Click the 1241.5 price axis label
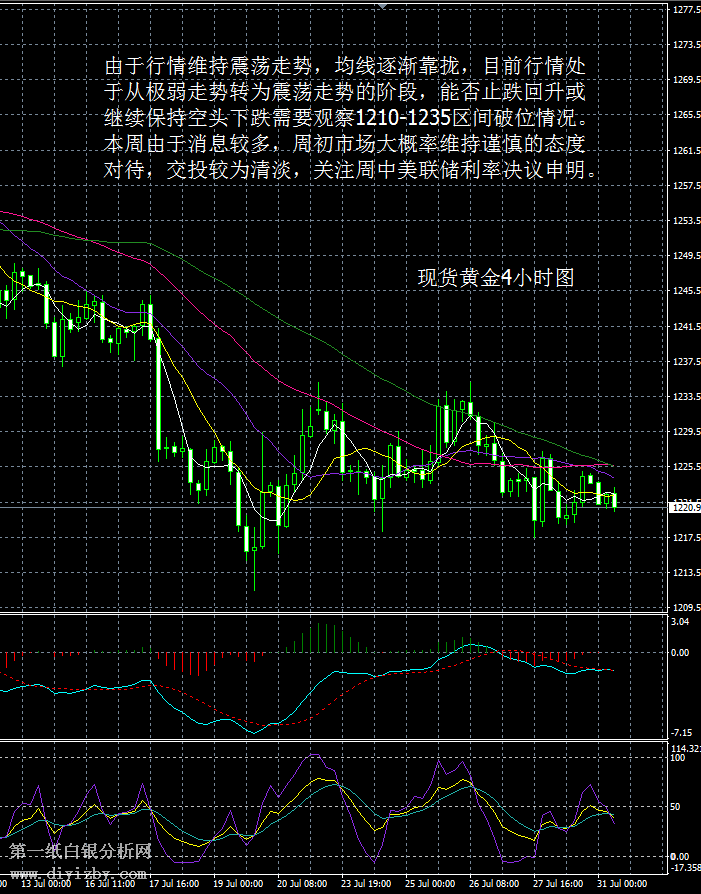701x894 pixels. pos(687,327)
